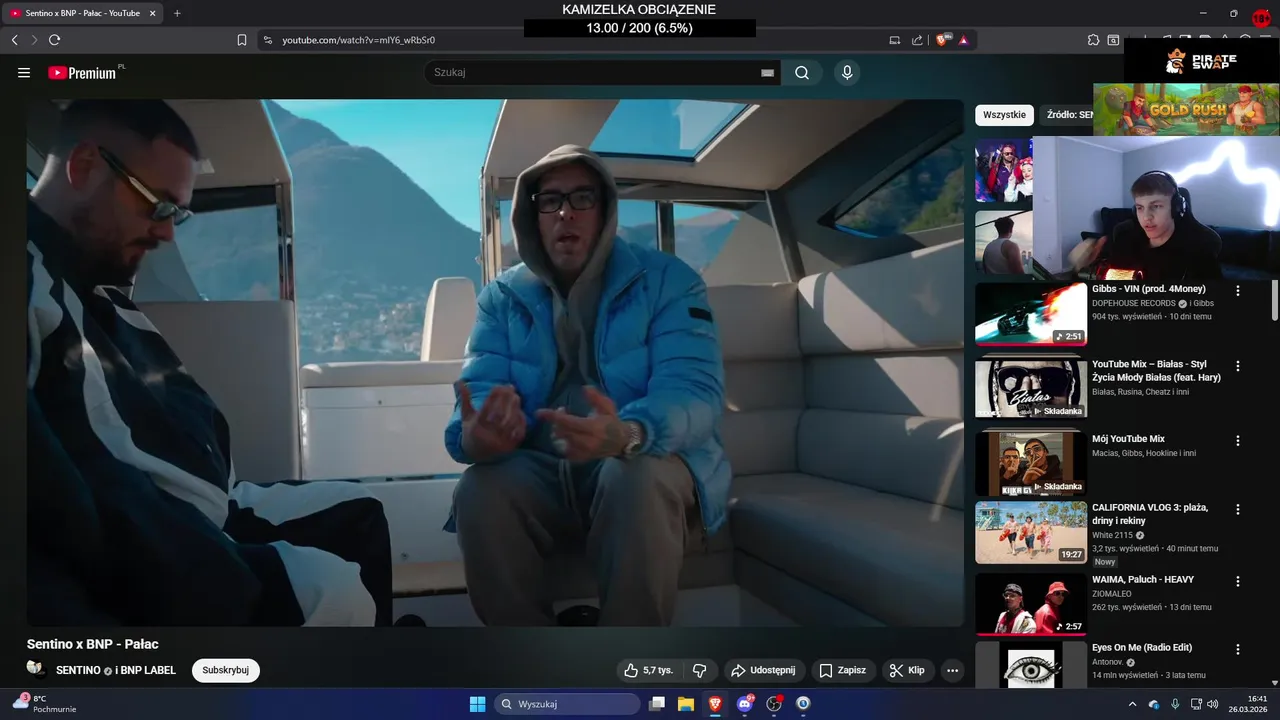The image size is (1280, 720).
Task: Open options menu for CALIFORNIA VLOG 3
Action: click(1238, 509)
